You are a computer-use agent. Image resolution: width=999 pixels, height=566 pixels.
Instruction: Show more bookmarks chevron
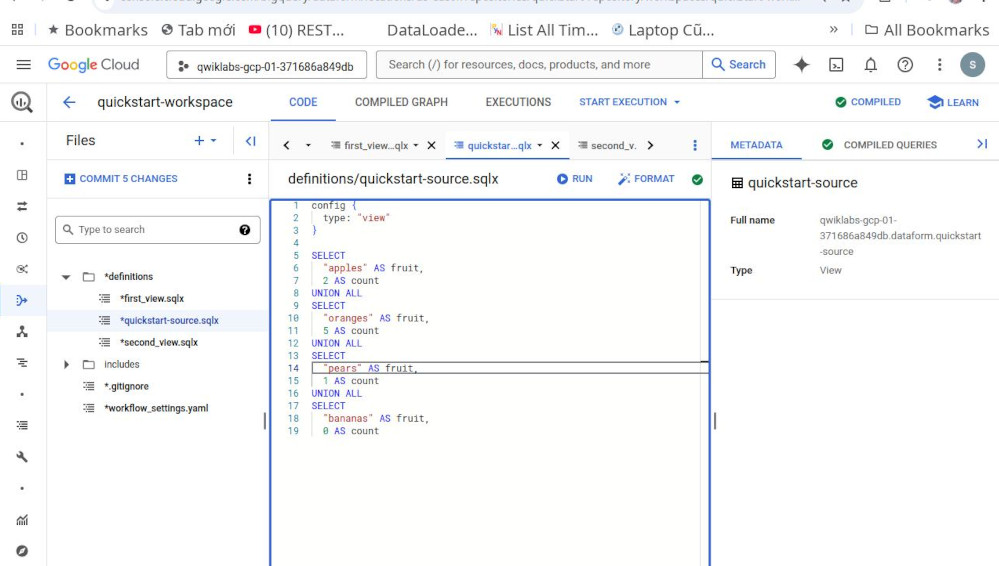pos(833,30)
